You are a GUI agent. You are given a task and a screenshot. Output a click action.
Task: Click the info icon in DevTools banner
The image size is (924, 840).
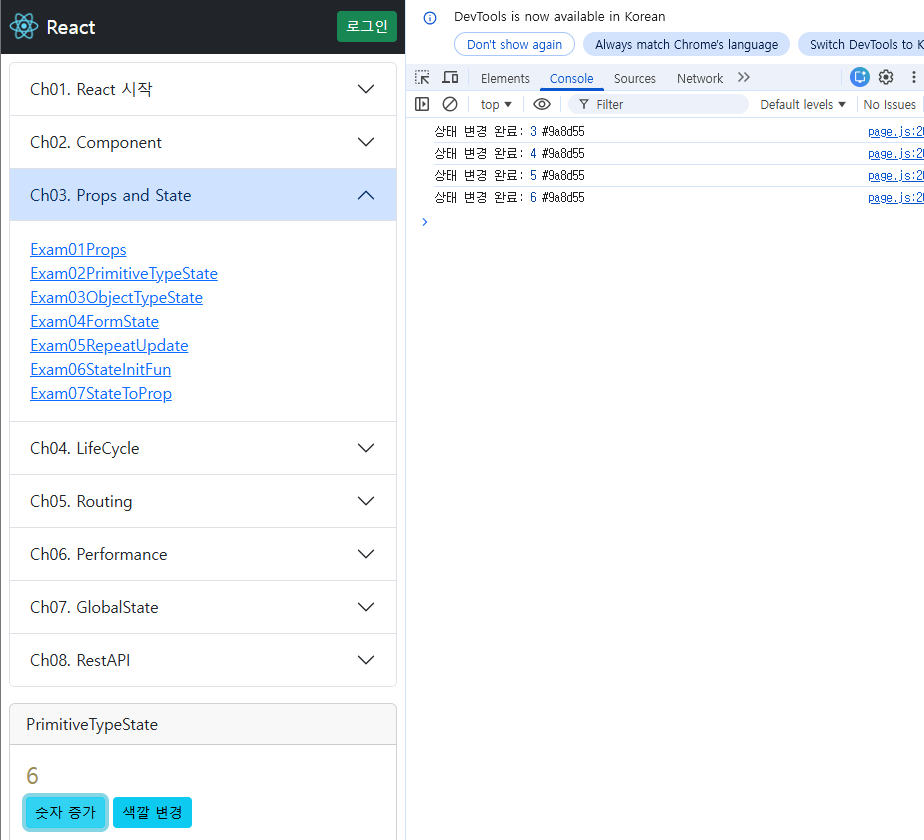coord(430,18)
